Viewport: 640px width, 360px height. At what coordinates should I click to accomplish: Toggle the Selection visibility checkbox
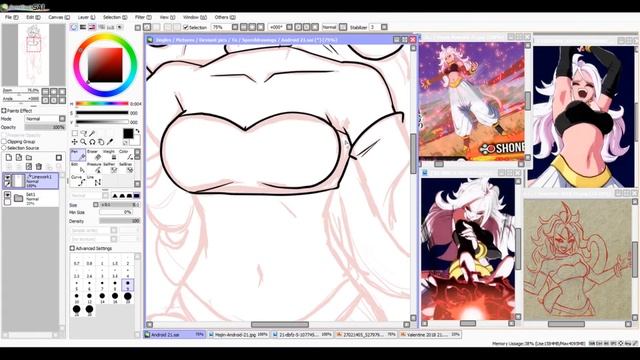coord(186,27)
